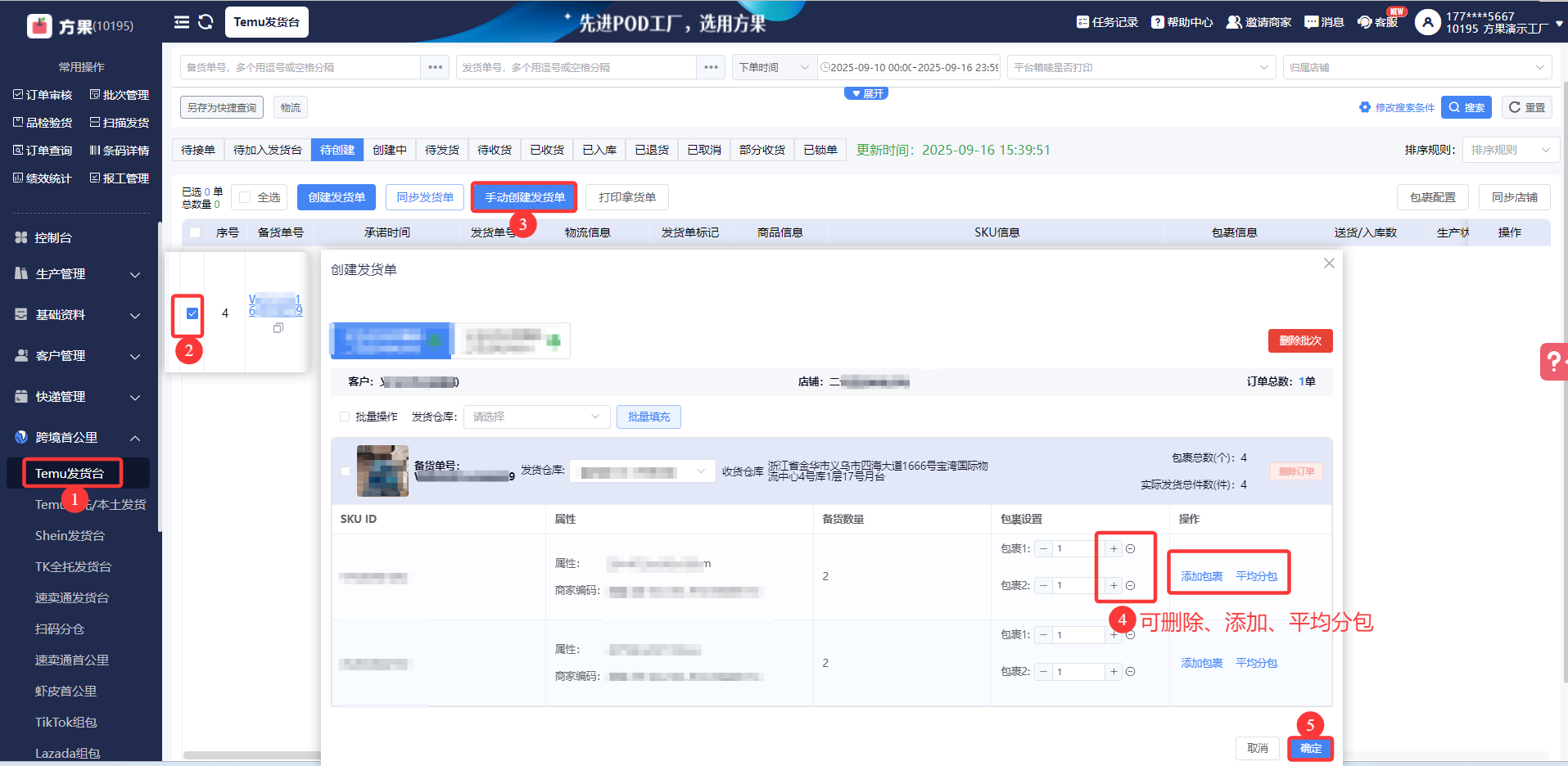1568x766 pixels.
Task: Click the 手动创建发货单 button
Action: click(x=524, y=197)
